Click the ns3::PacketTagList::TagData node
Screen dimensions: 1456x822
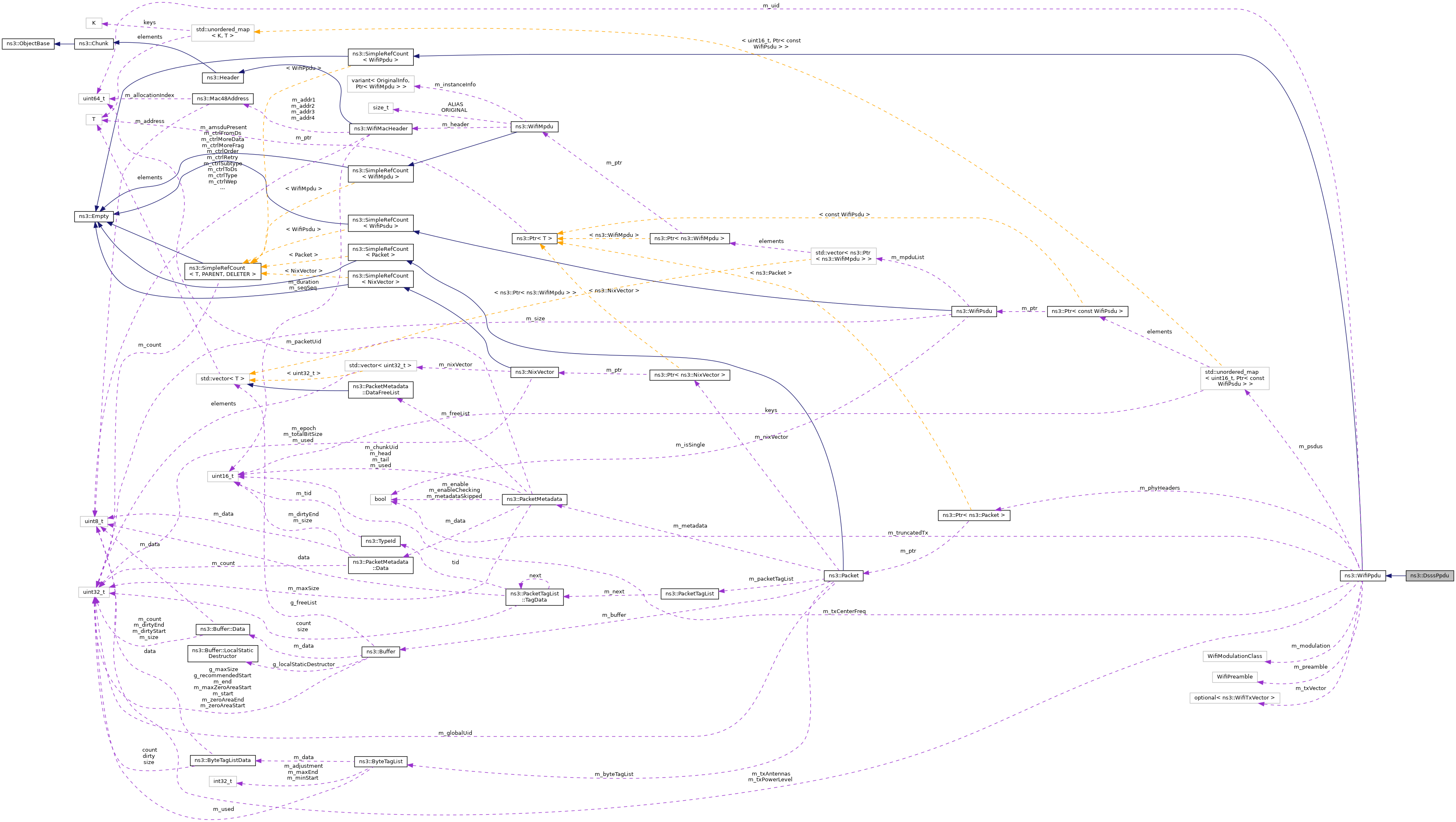[x=534, y=597]
